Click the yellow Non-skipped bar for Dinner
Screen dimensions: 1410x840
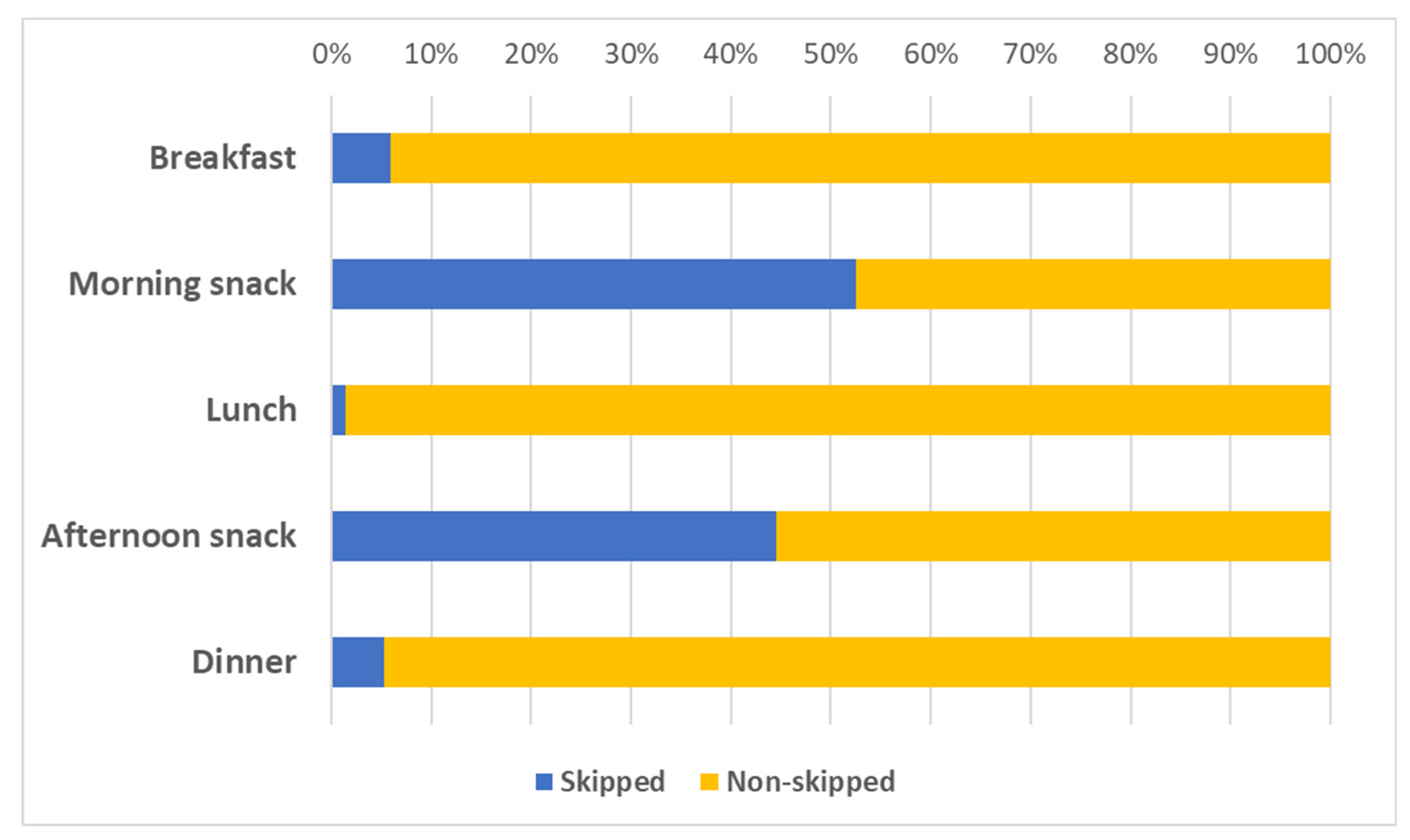857,662
